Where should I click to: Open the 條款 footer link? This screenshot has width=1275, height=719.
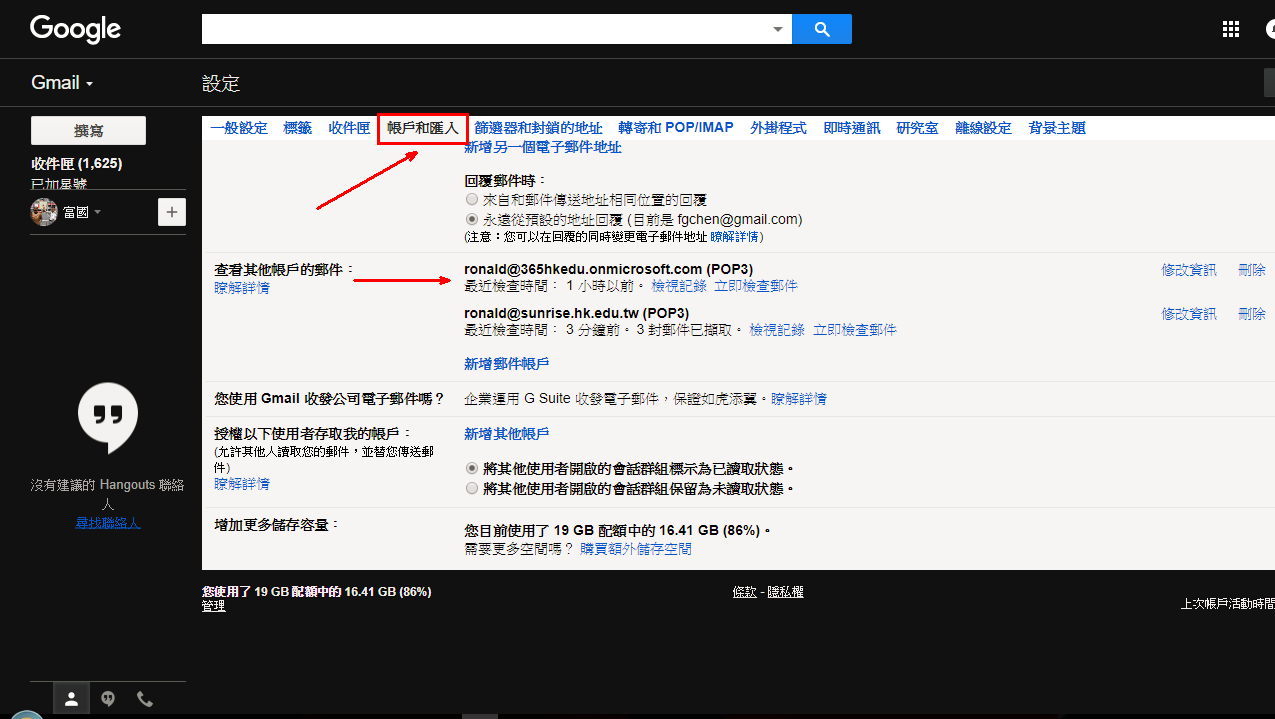click(744, 592)
